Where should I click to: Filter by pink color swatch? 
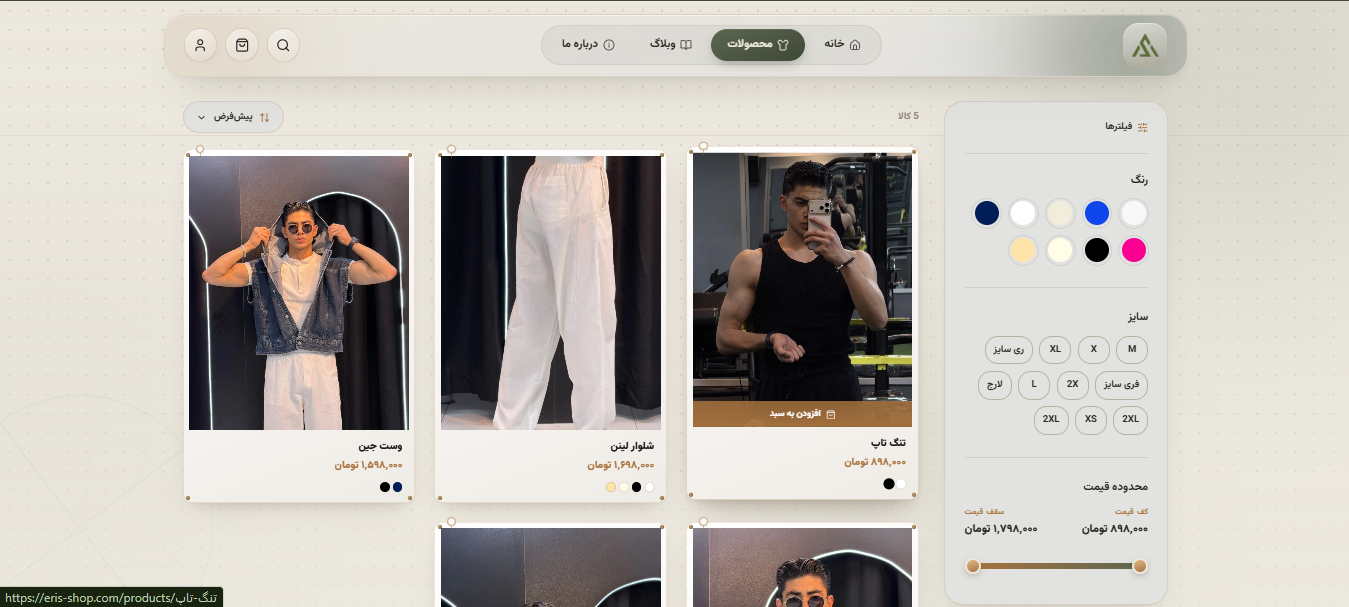coord(1133,250)
